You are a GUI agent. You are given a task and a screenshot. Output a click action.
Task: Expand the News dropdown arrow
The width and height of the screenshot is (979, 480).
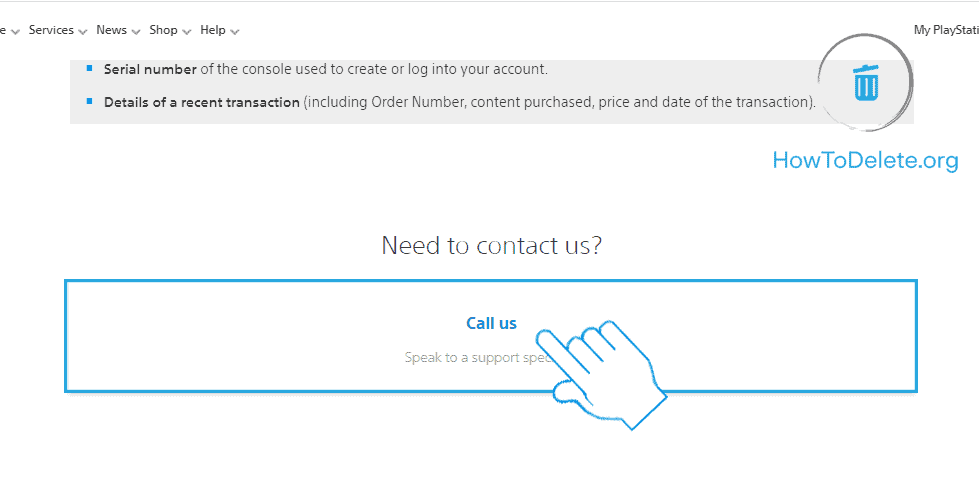136,32
